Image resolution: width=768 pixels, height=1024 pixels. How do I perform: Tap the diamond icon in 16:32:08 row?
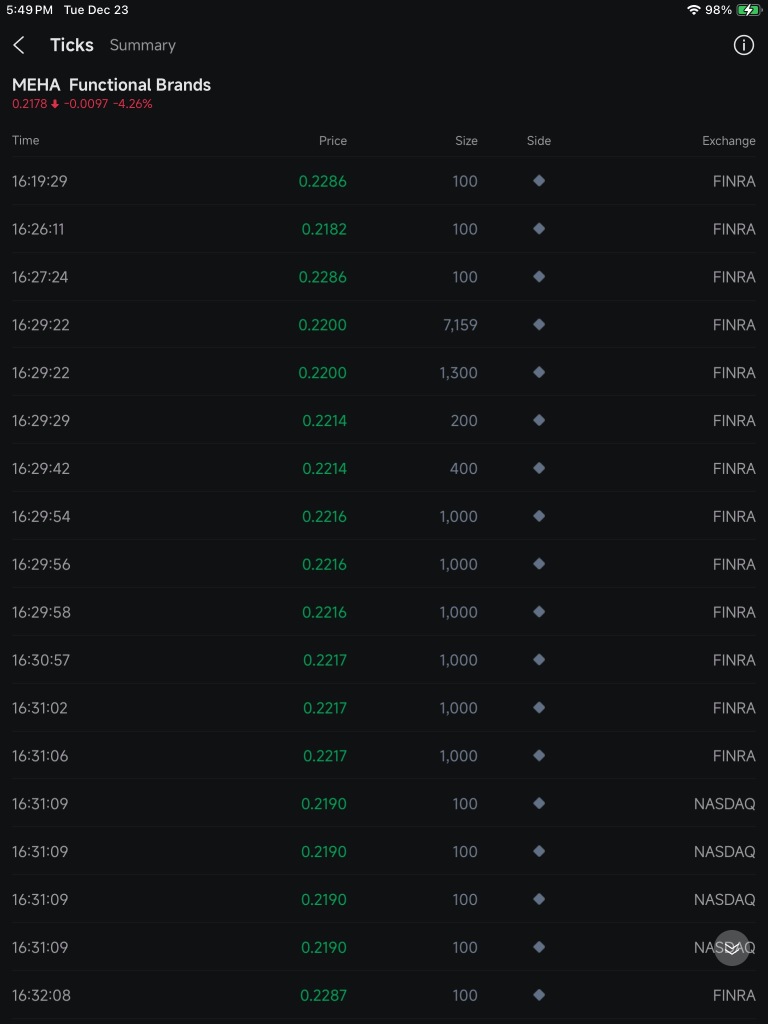(x=539, y=995)
